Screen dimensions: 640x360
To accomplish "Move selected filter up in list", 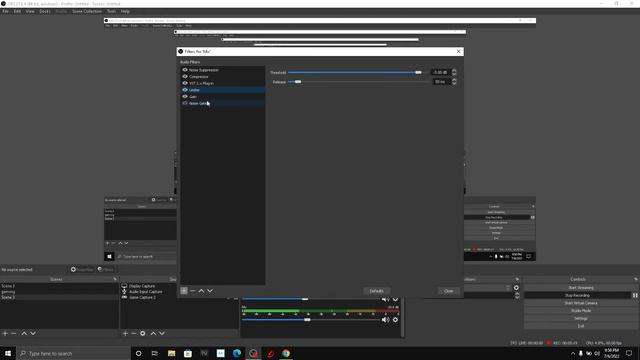I will [201, 291].
